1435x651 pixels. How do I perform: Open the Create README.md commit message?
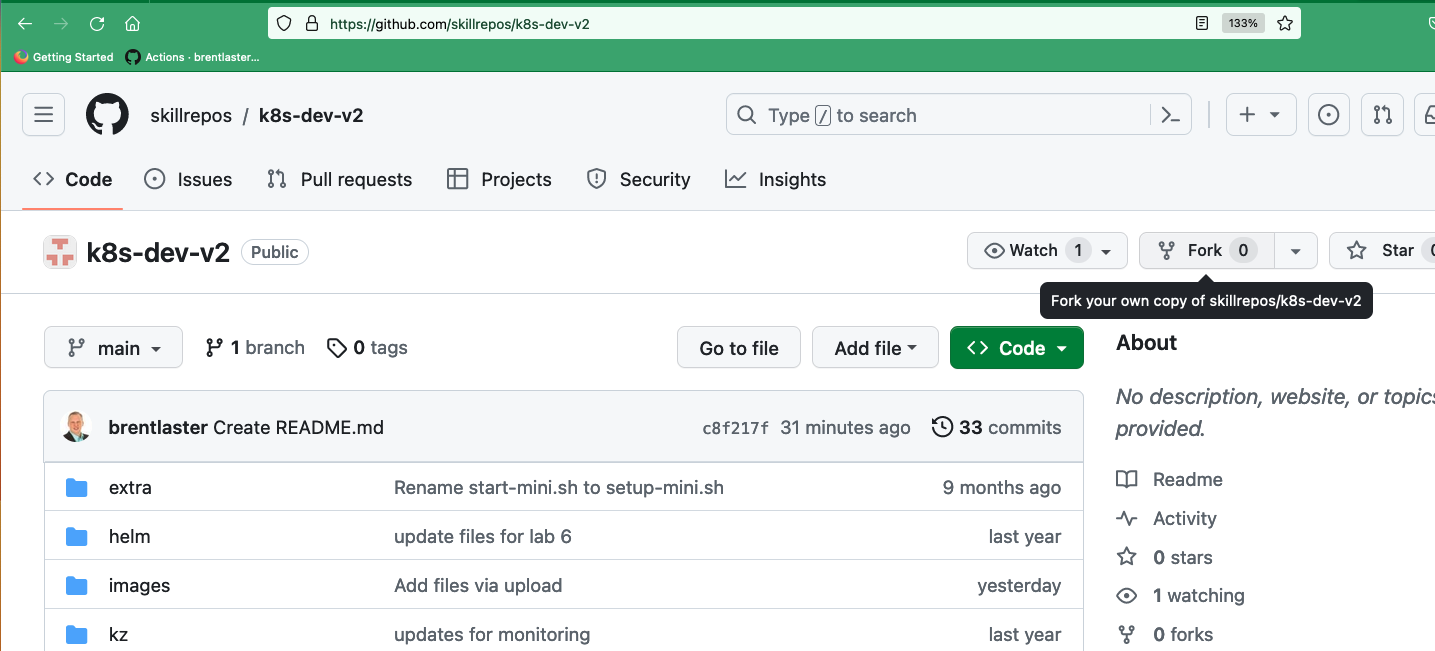299,427
